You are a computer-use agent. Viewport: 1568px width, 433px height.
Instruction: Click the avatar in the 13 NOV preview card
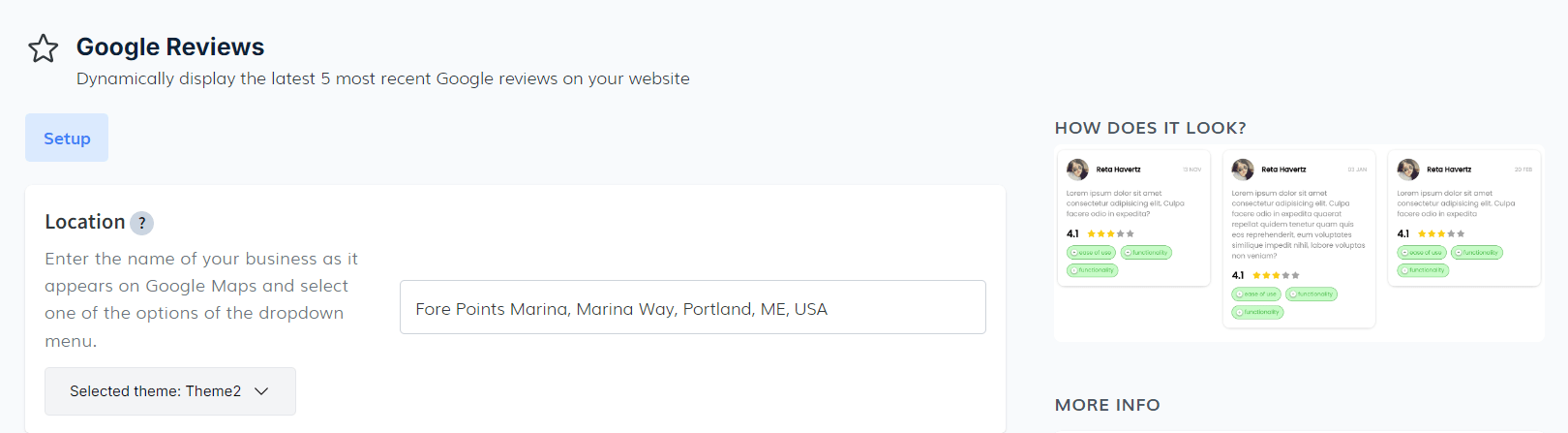1077,170
